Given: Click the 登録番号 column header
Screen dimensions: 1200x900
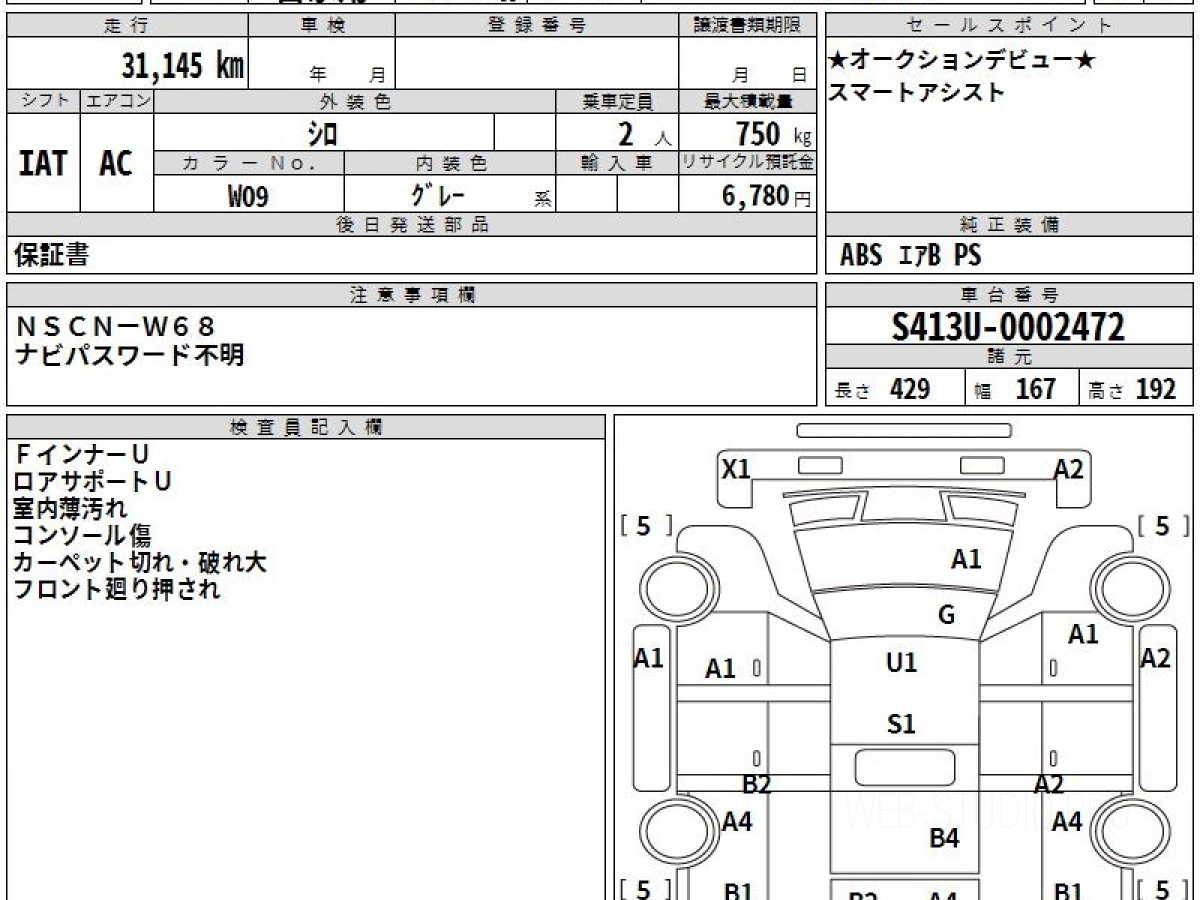Looking at the screenshot, I should click(537, 26).
